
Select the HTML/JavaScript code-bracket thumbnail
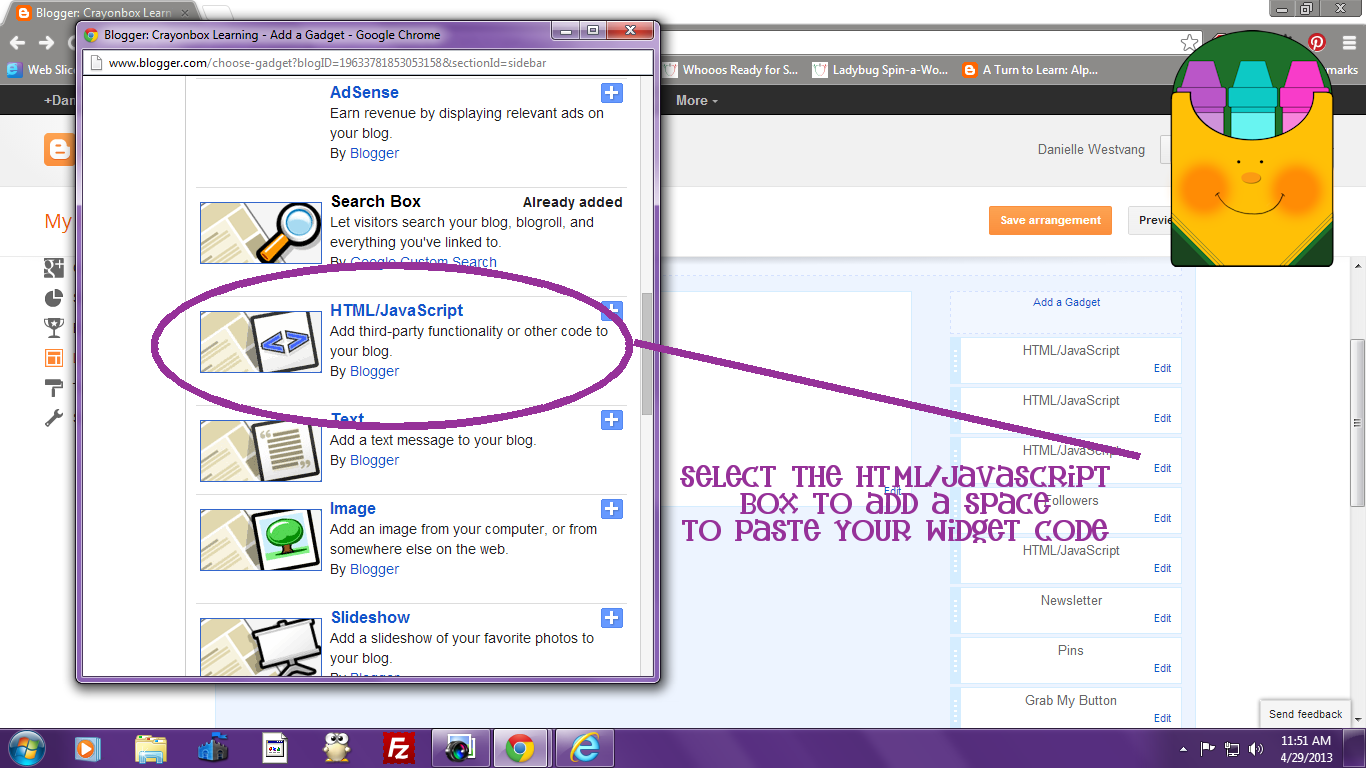click(261, 342)
